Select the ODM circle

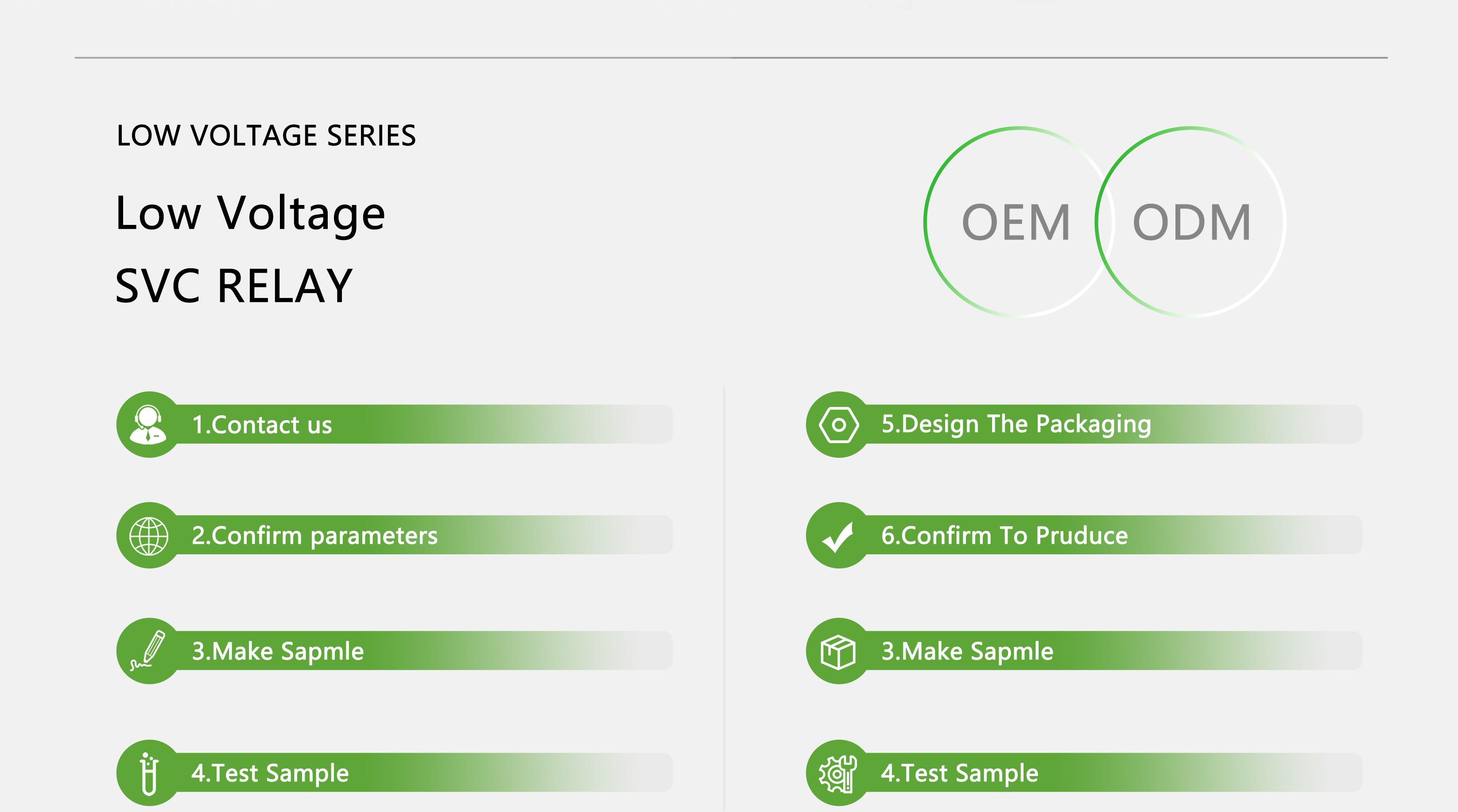[1191, 222]
